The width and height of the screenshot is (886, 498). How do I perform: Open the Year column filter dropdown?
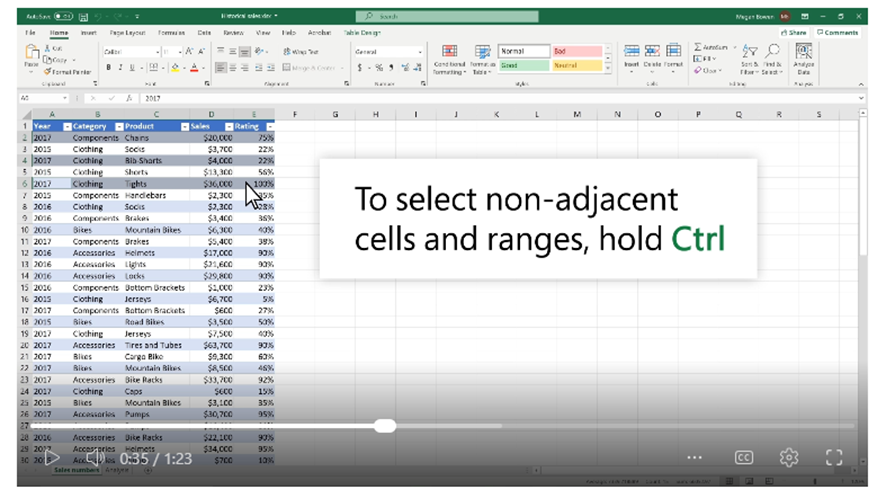tap(67, 127)
